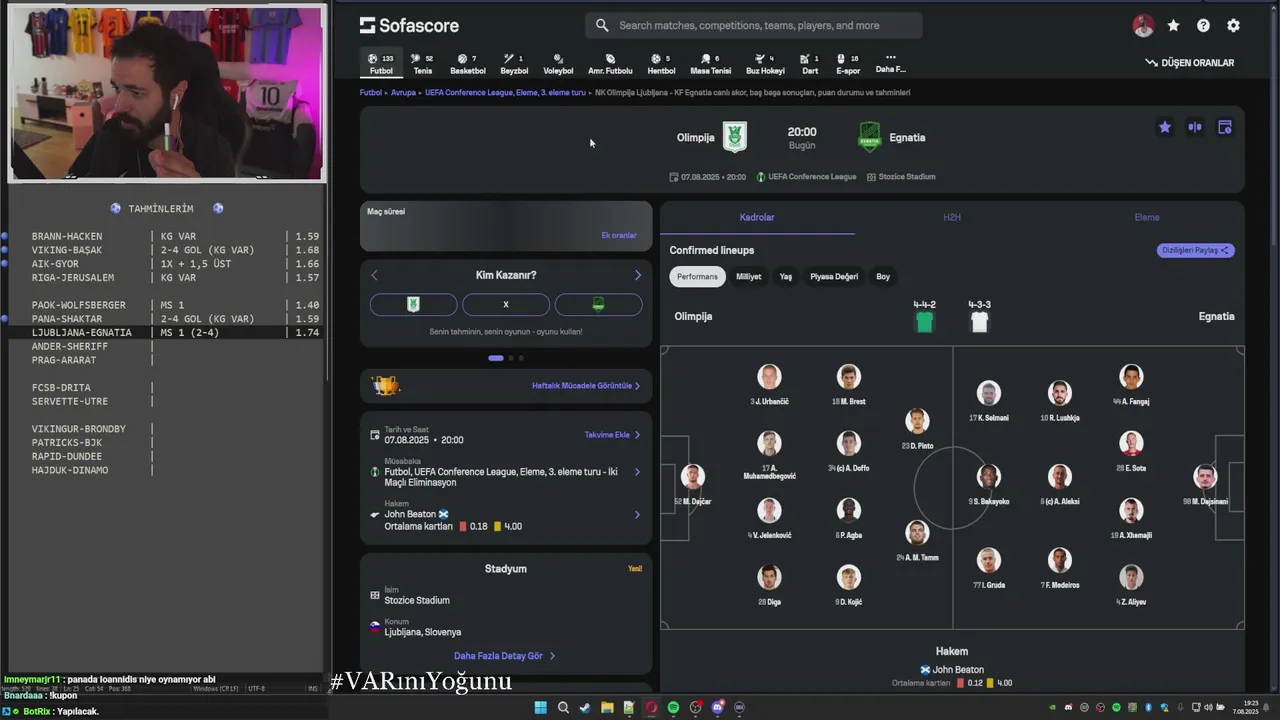Viewport: 1280px width, 720px height.
Task: Focus the search matches input field
Action: 754,26
